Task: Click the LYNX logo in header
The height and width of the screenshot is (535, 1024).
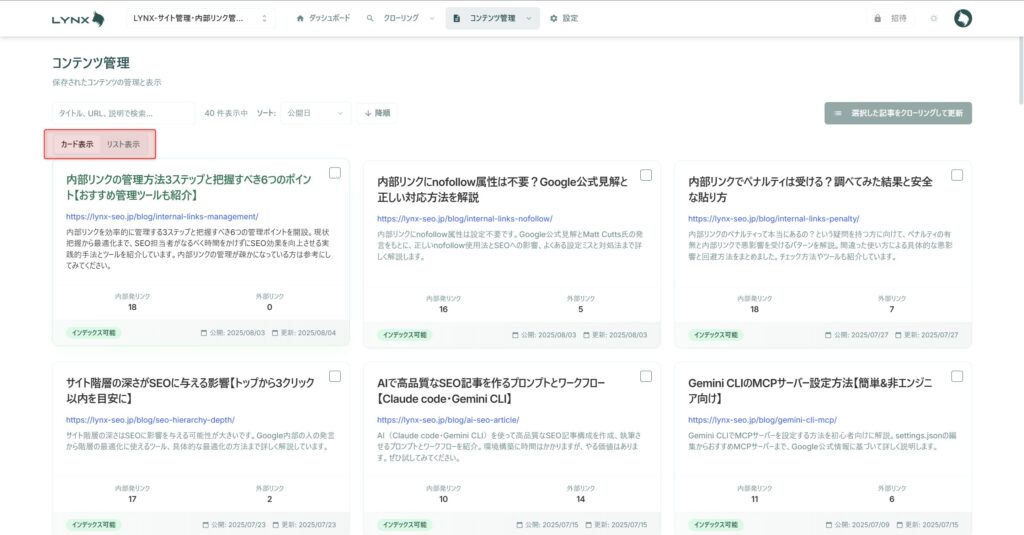Action: pos(78,18)
